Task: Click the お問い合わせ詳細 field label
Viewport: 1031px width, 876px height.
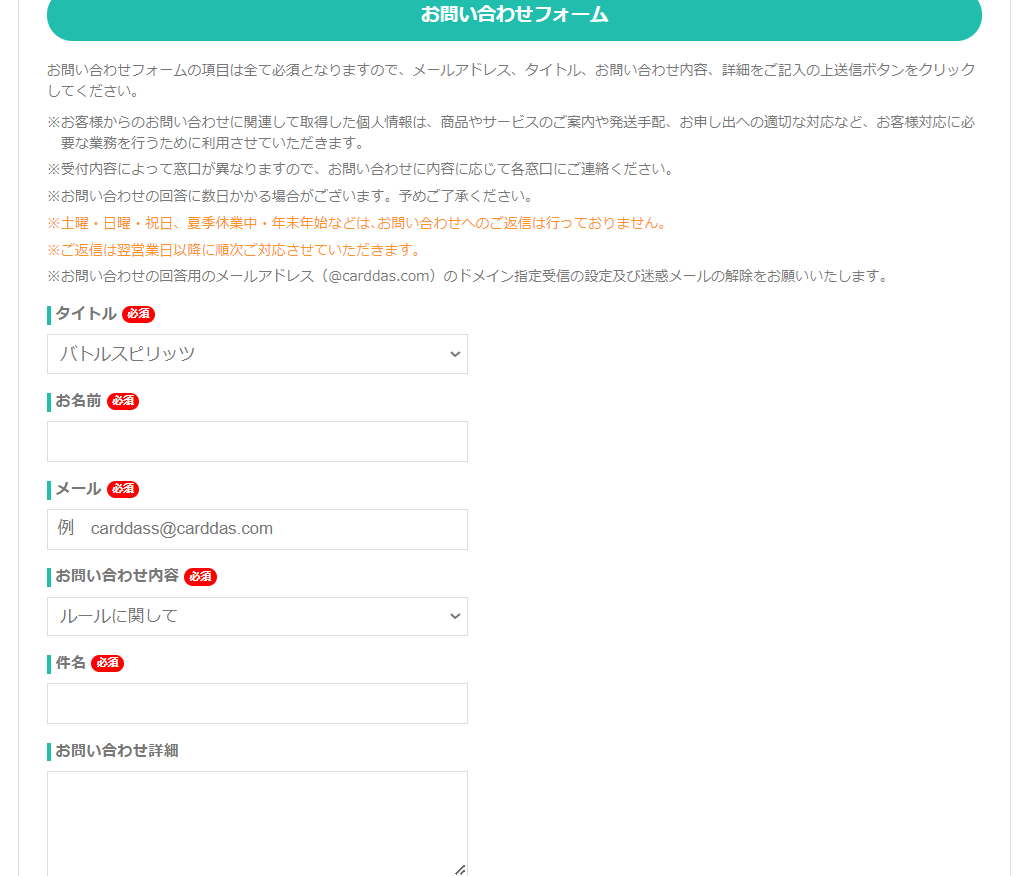Action: (117, 750)
